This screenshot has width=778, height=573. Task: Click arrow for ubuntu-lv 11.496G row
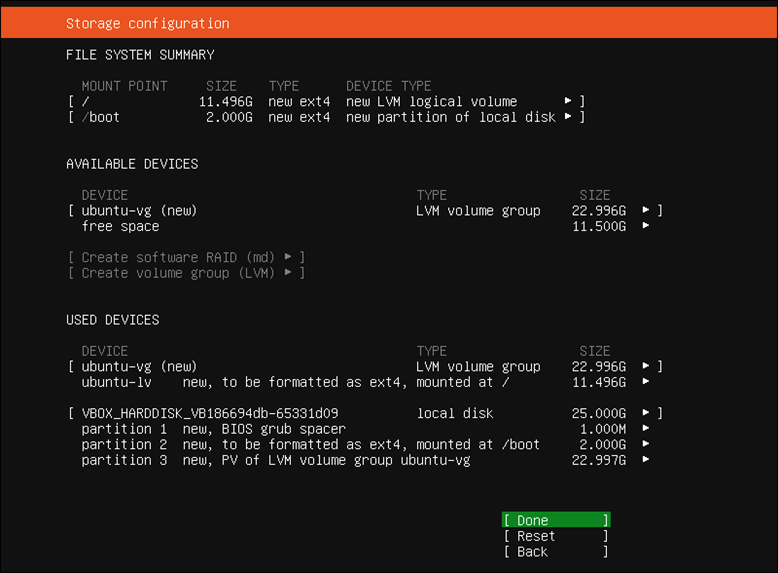coord(646,381)
